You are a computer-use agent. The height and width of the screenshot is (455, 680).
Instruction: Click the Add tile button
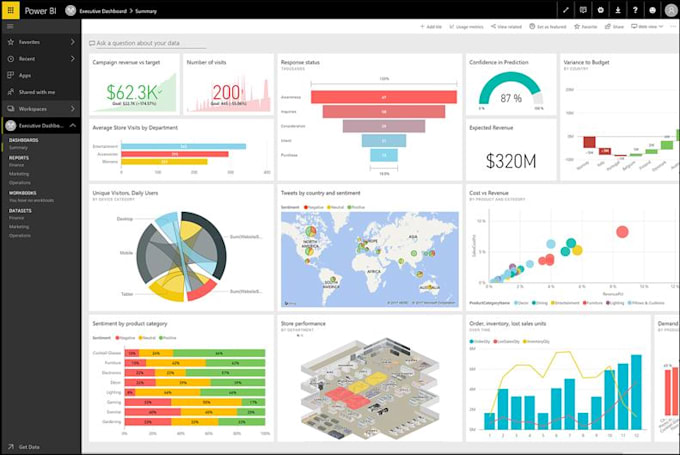431,26
